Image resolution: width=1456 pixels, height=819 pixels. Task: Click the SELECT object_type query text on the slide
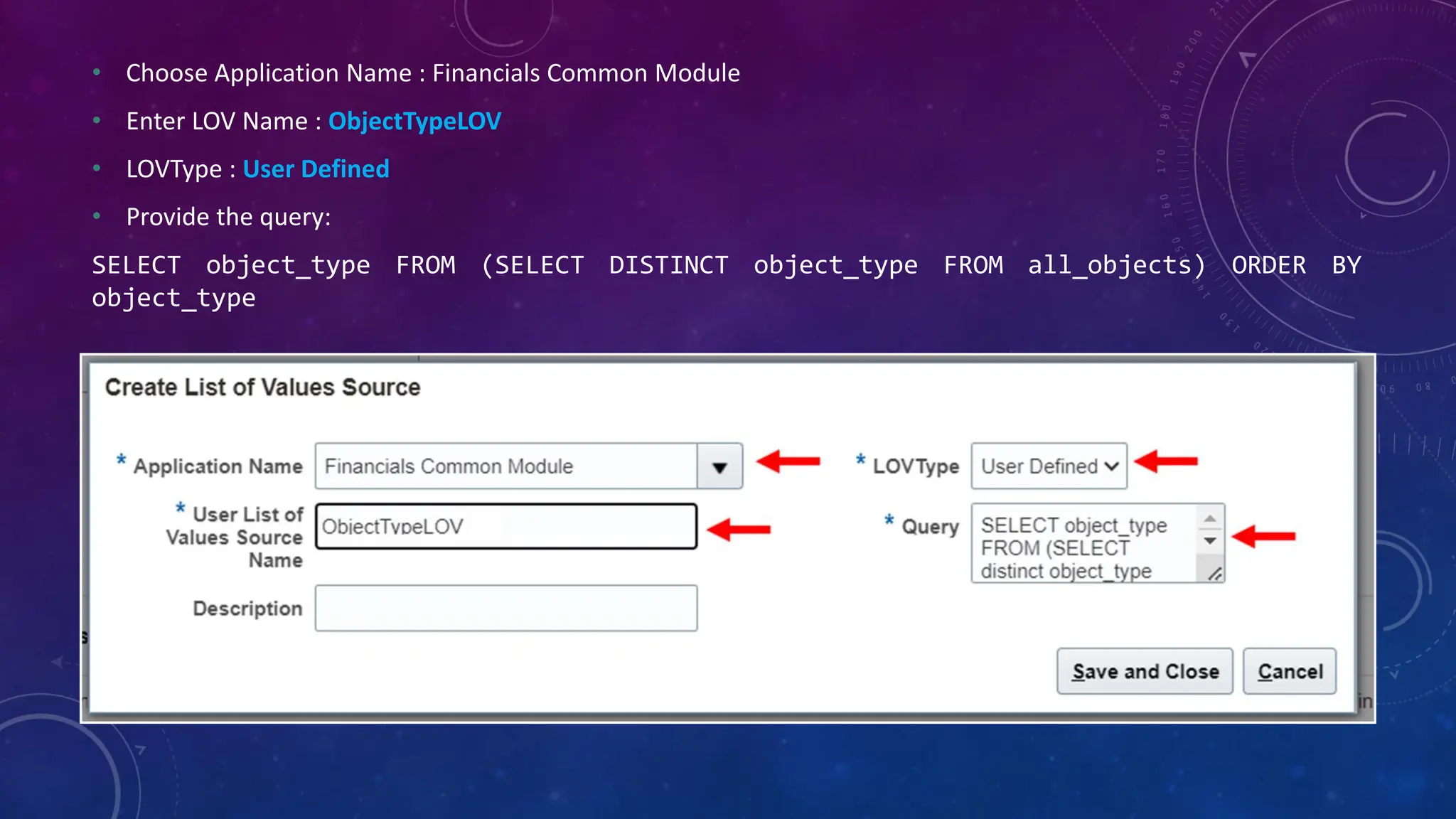[726, 282]
